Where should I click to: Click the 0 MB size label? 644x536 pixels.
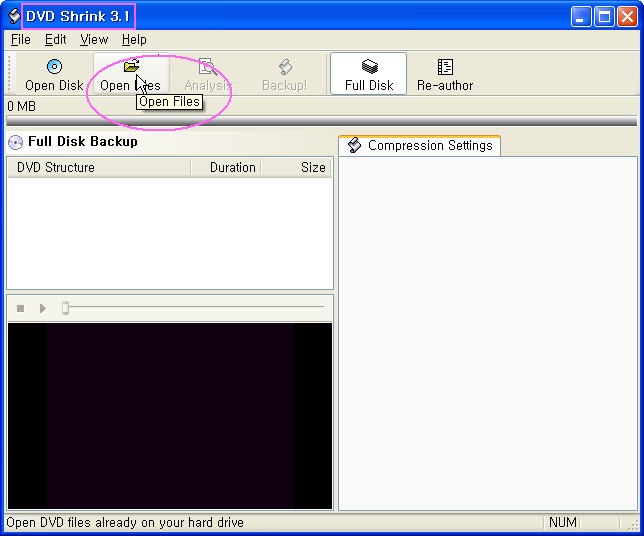pos(21,106)
